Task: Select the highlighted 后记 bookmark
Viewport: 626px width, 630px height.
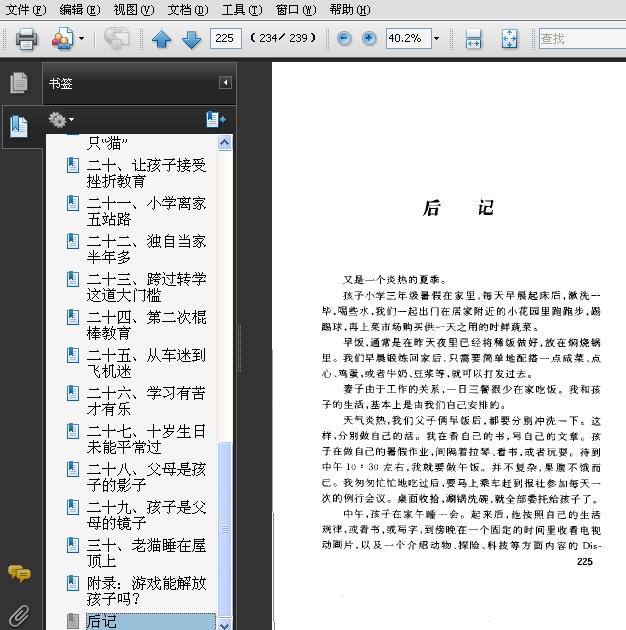Action: click(x=151, y=622)
